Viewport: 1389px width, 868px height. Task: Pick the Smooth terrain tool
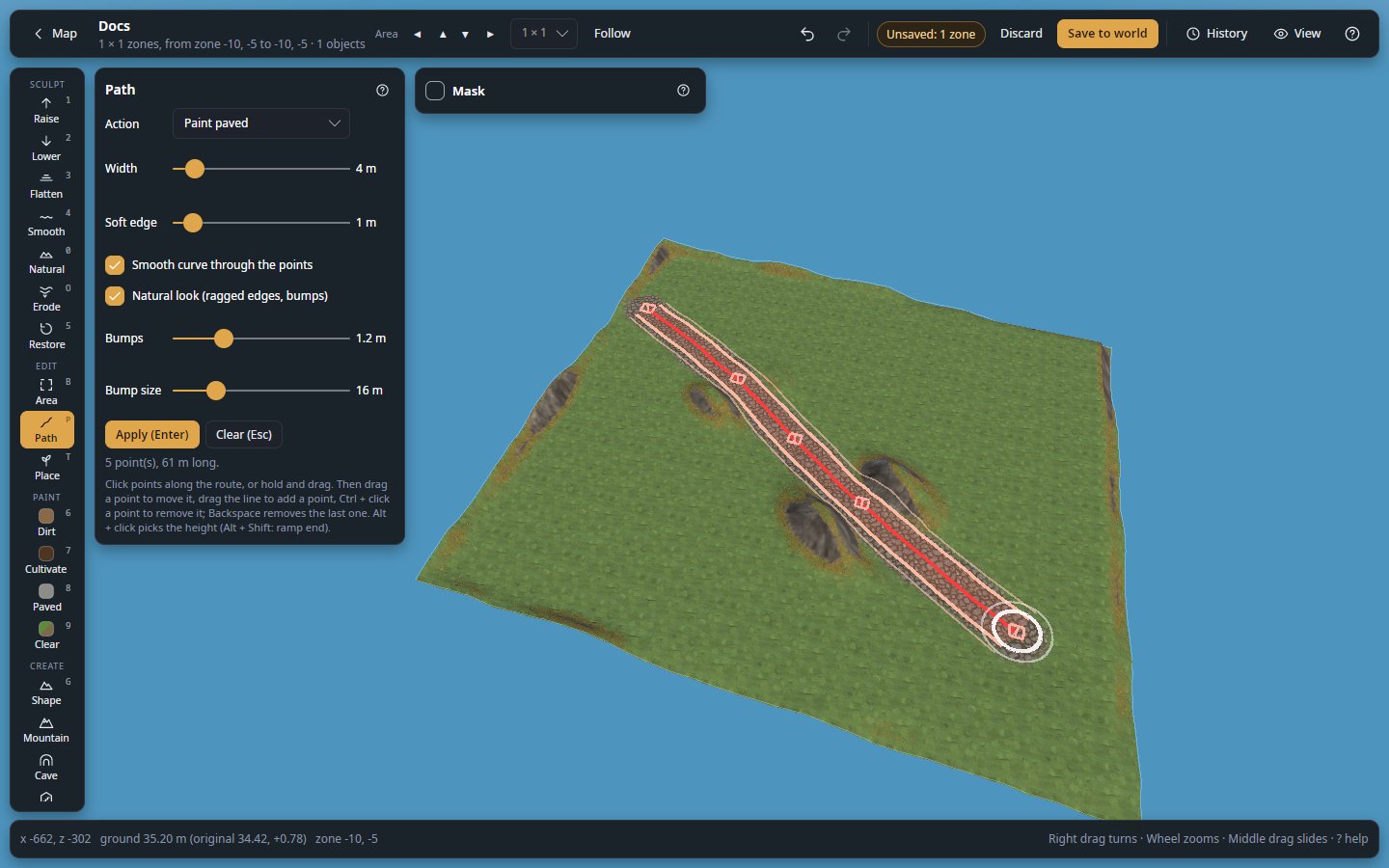46,223
